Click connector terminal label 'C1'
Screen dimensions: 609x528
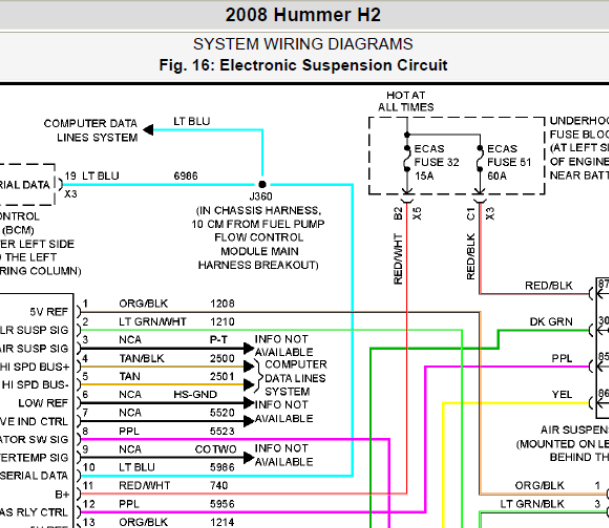point(471,214)
